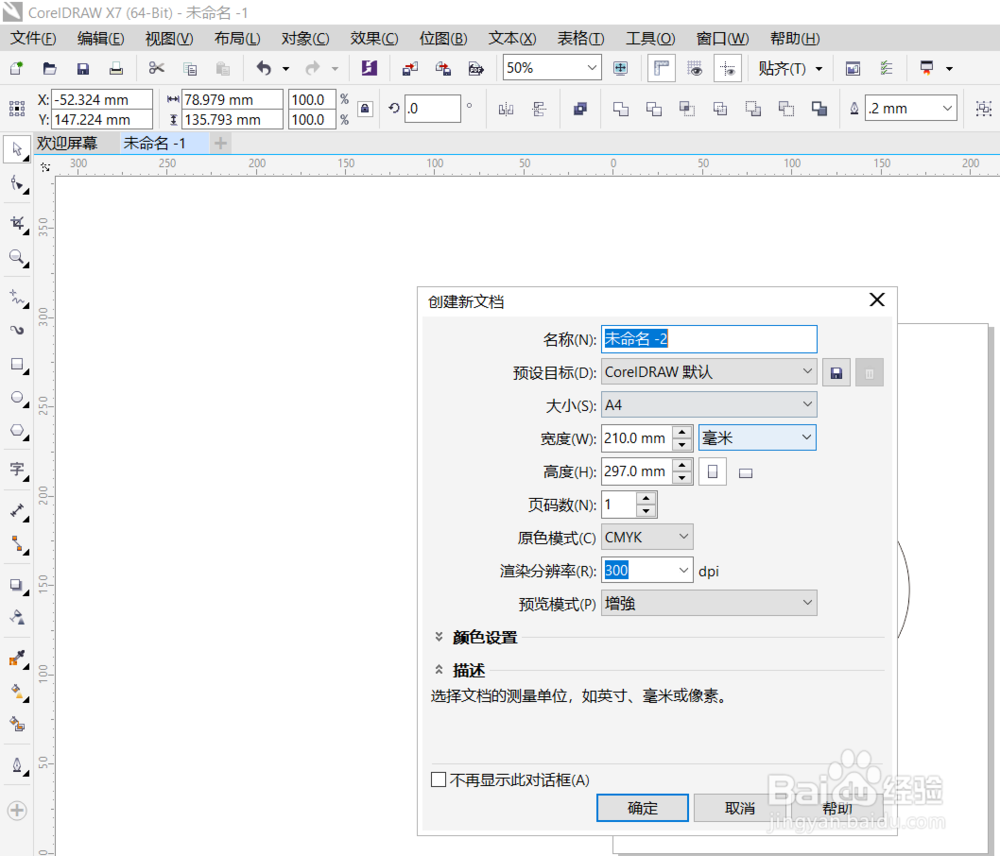Select the Ellipse tool
This screenshot has height=856, width=1000.
pyautogui.click(x=17, y=397)
